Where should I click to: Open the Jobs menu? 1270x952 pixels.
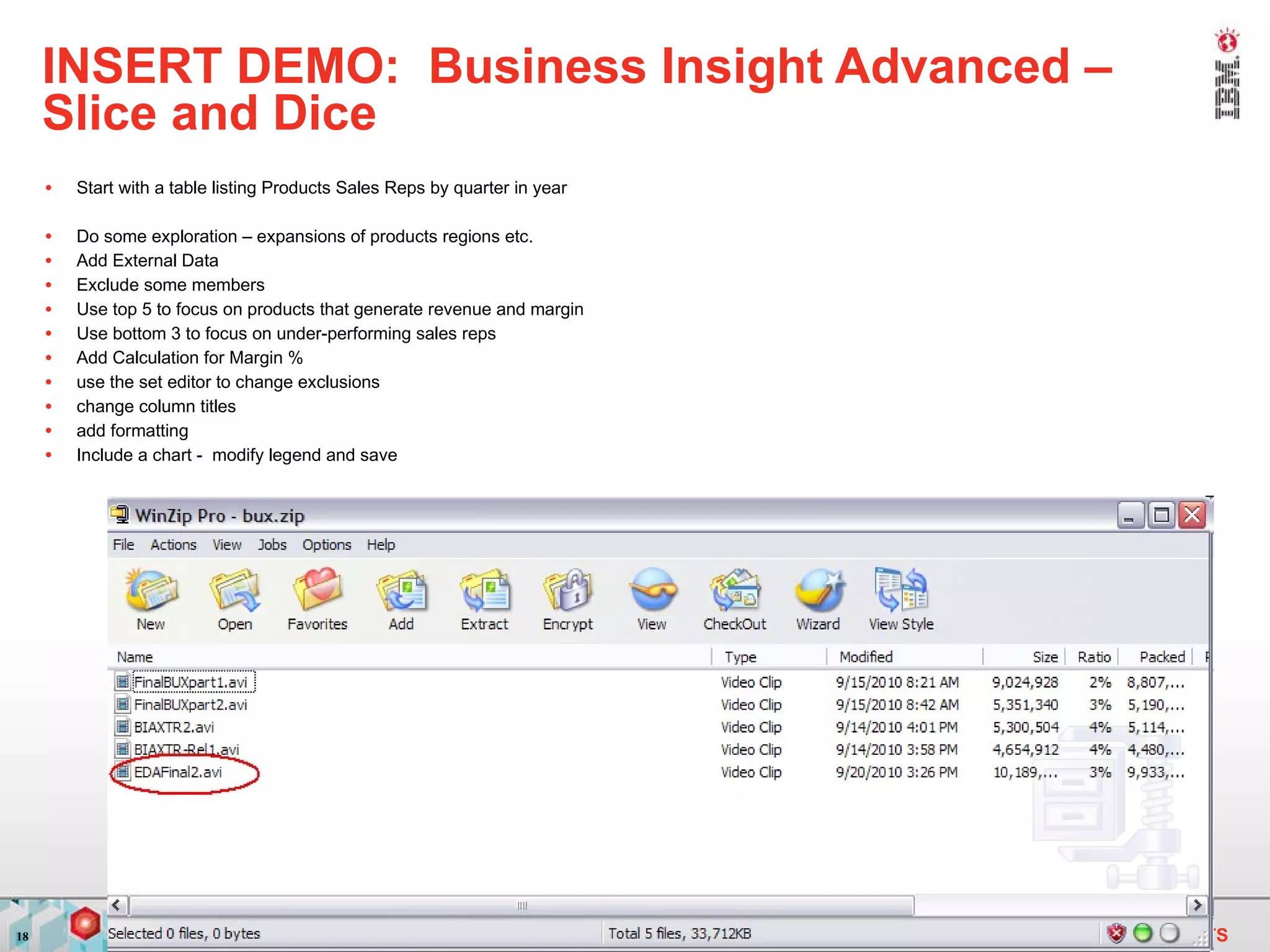(272, 545)
